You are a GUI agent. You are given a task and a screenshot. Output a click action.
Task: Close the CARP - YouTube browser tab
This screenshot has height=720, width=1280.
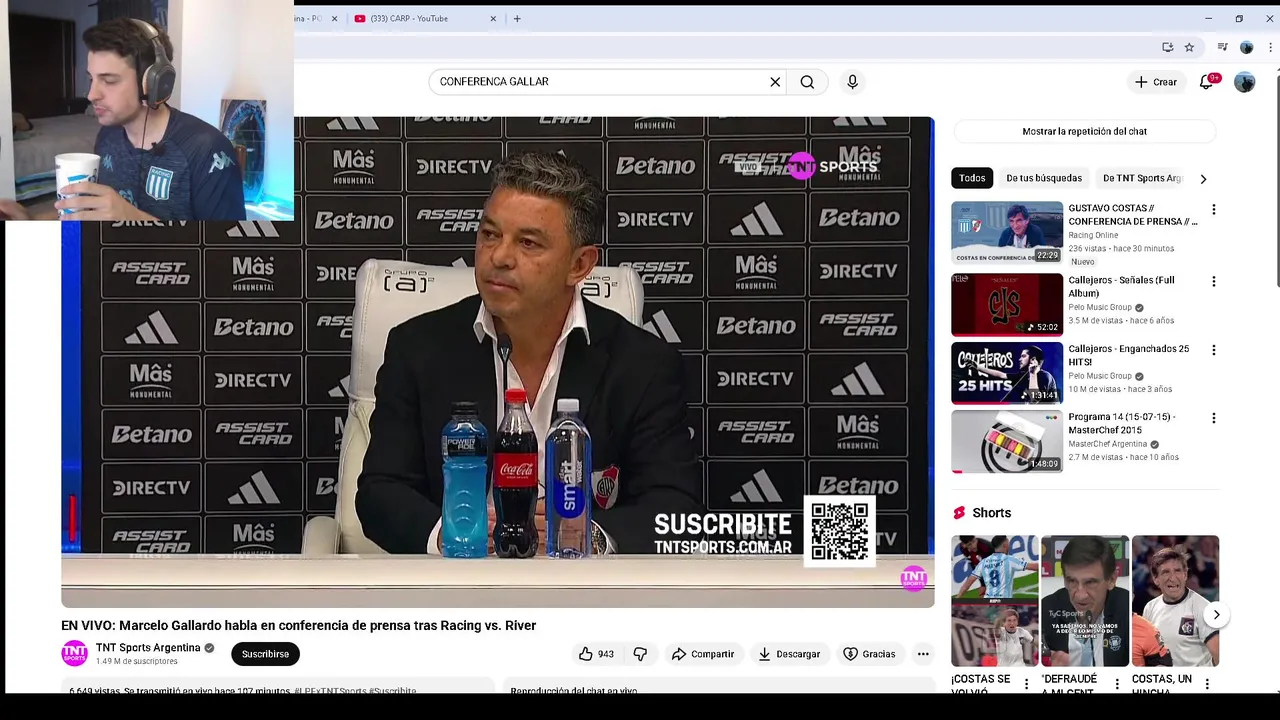pyautogui.click(x=493, y=18)
